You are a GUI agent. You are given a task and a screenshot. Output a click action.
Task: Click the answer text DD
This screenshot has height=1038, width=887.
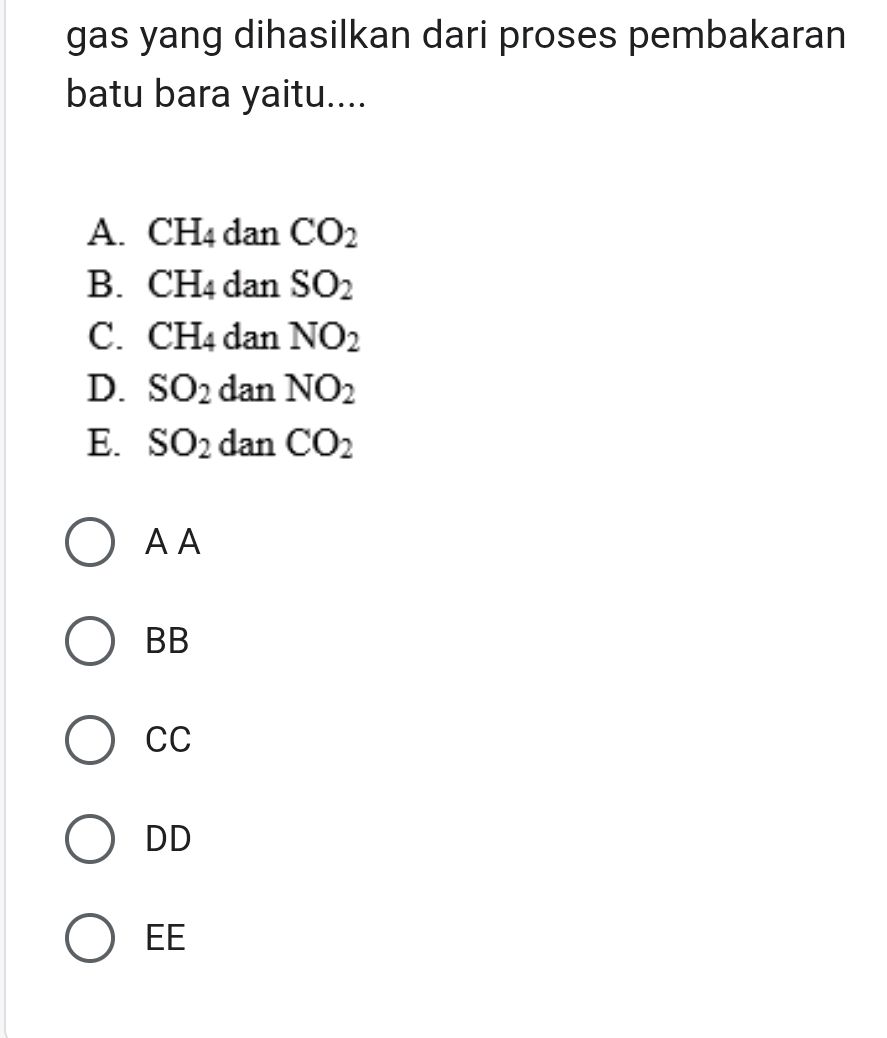(166, 839)
